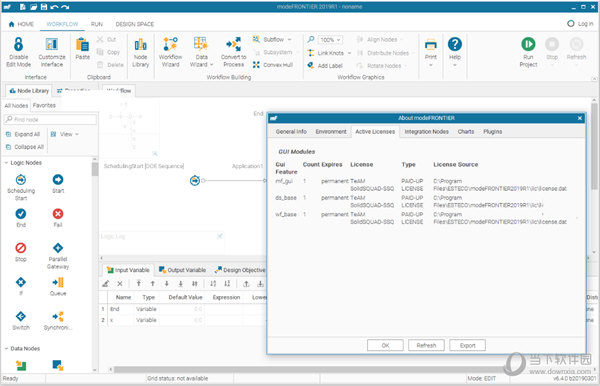This screenshot has height=386, width=600.
Task: Open the 100% zoom level dropdown
Action: pyautogui.click(x=330, y=39)
